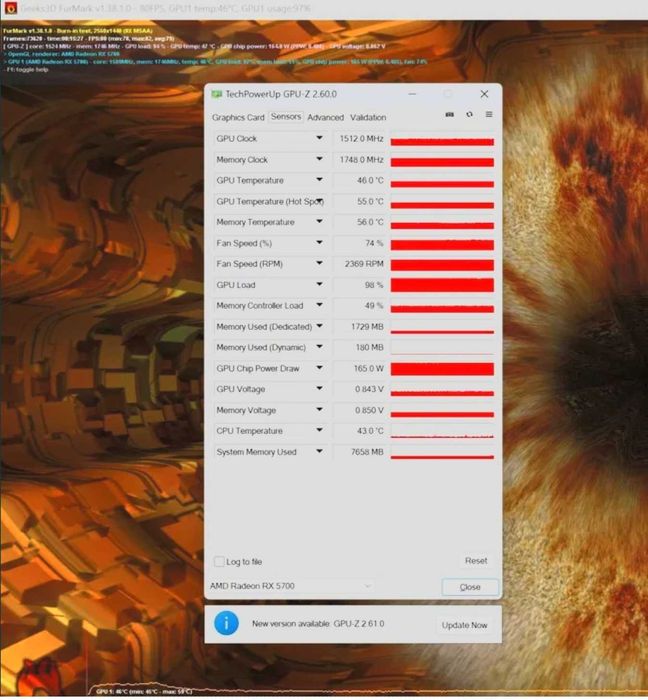
Task: Open AMD Radeon RX 5700 GPU selector
Action: [x=291, y=588]
